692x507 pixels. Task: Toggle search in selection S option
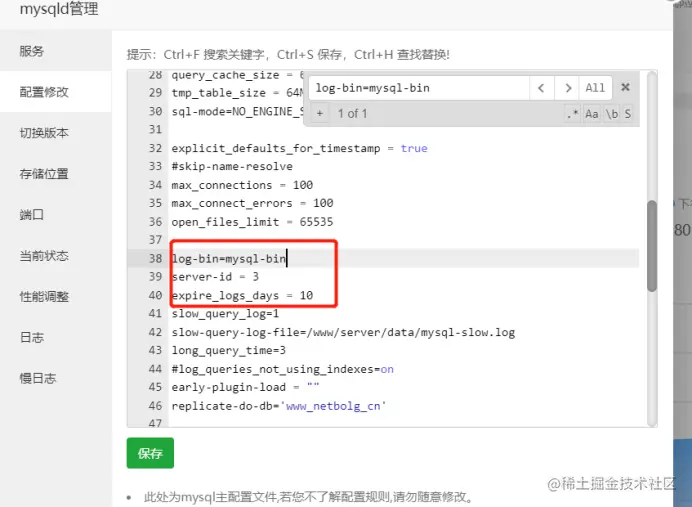click(x=627, y=114)
